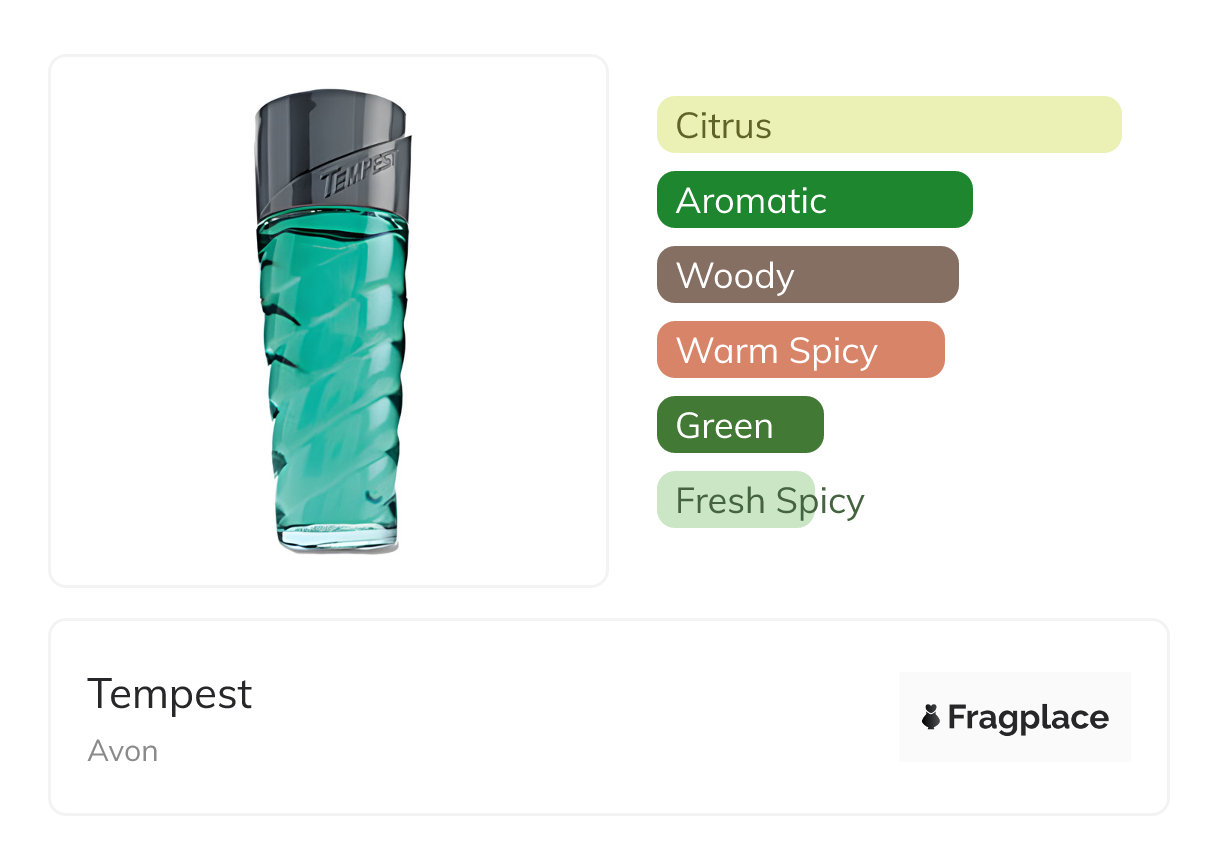Click the Warm Spicy text label
Image resolution: width=1218 pixels, height=864 pixels.
pos(776,351)
